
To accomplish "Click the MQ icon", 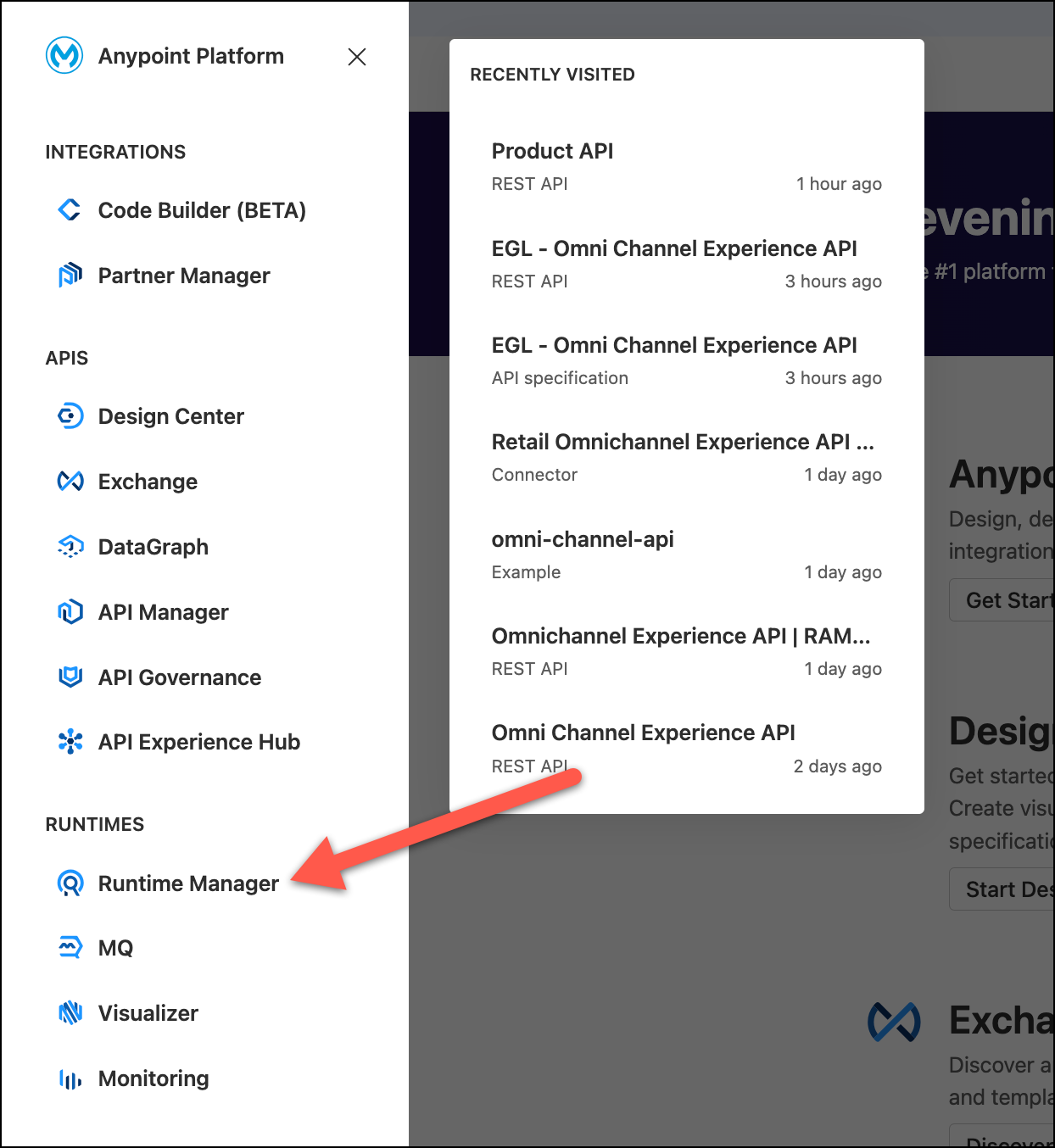I will click(x=70, y=947).
